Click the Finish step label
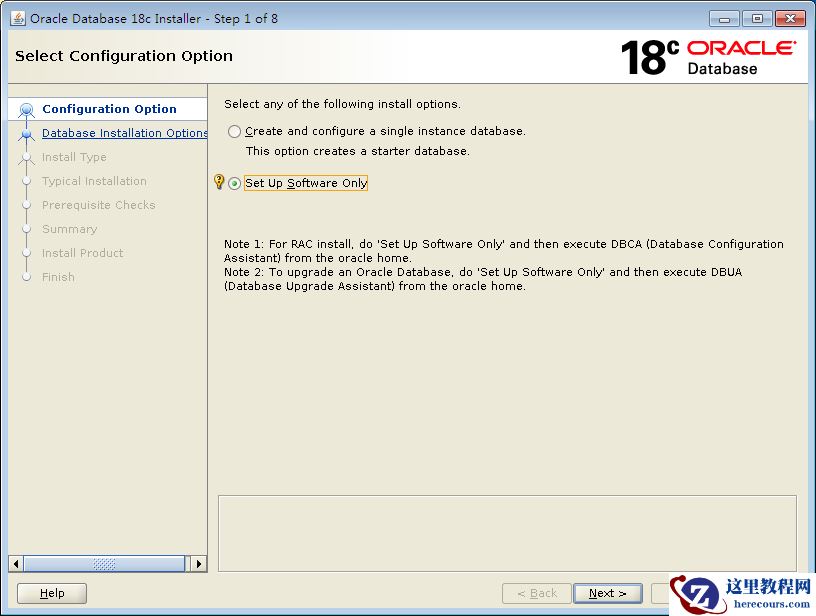 click(58, 277)
